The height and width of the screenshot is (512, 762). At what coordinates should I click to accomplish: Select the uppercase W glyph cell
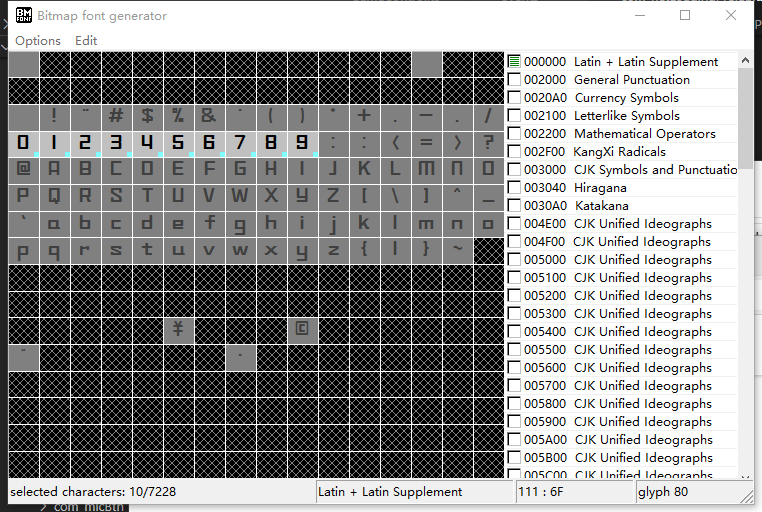pos(241,197)
